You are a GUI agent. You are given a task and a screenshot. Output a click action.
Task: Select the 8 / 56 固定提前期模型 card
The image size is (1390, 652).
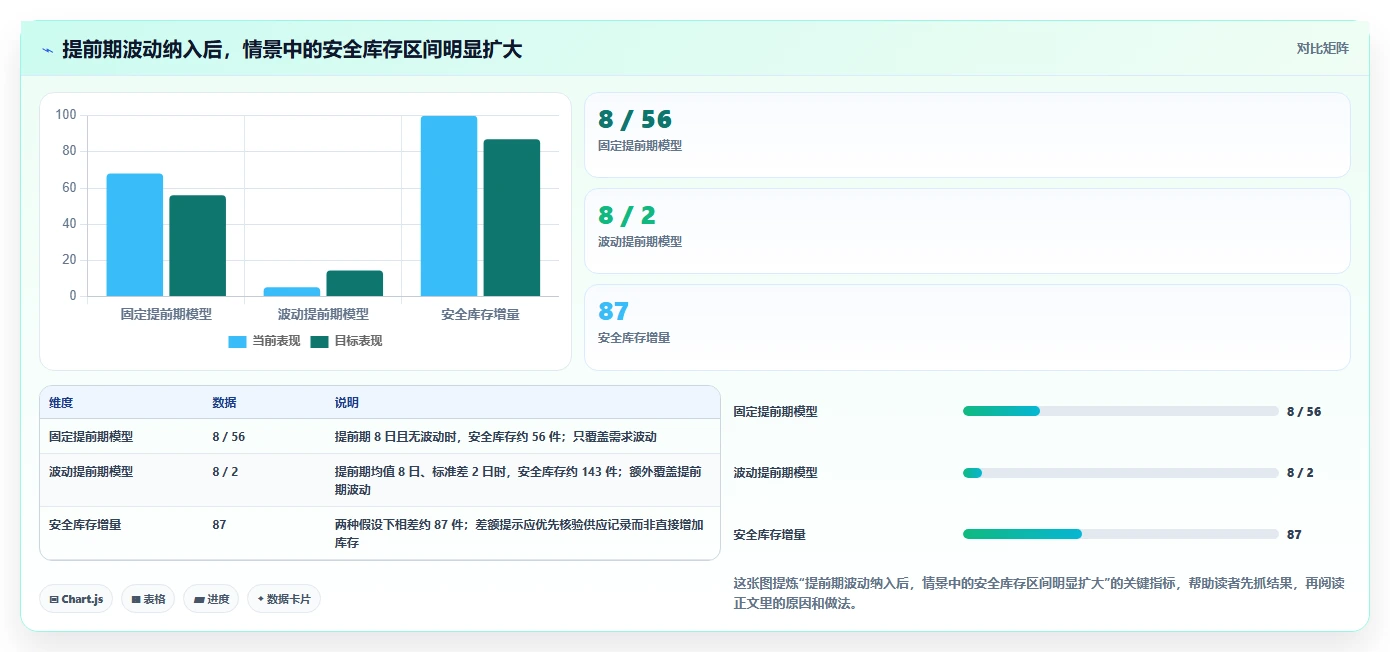(x=967, y=135)
